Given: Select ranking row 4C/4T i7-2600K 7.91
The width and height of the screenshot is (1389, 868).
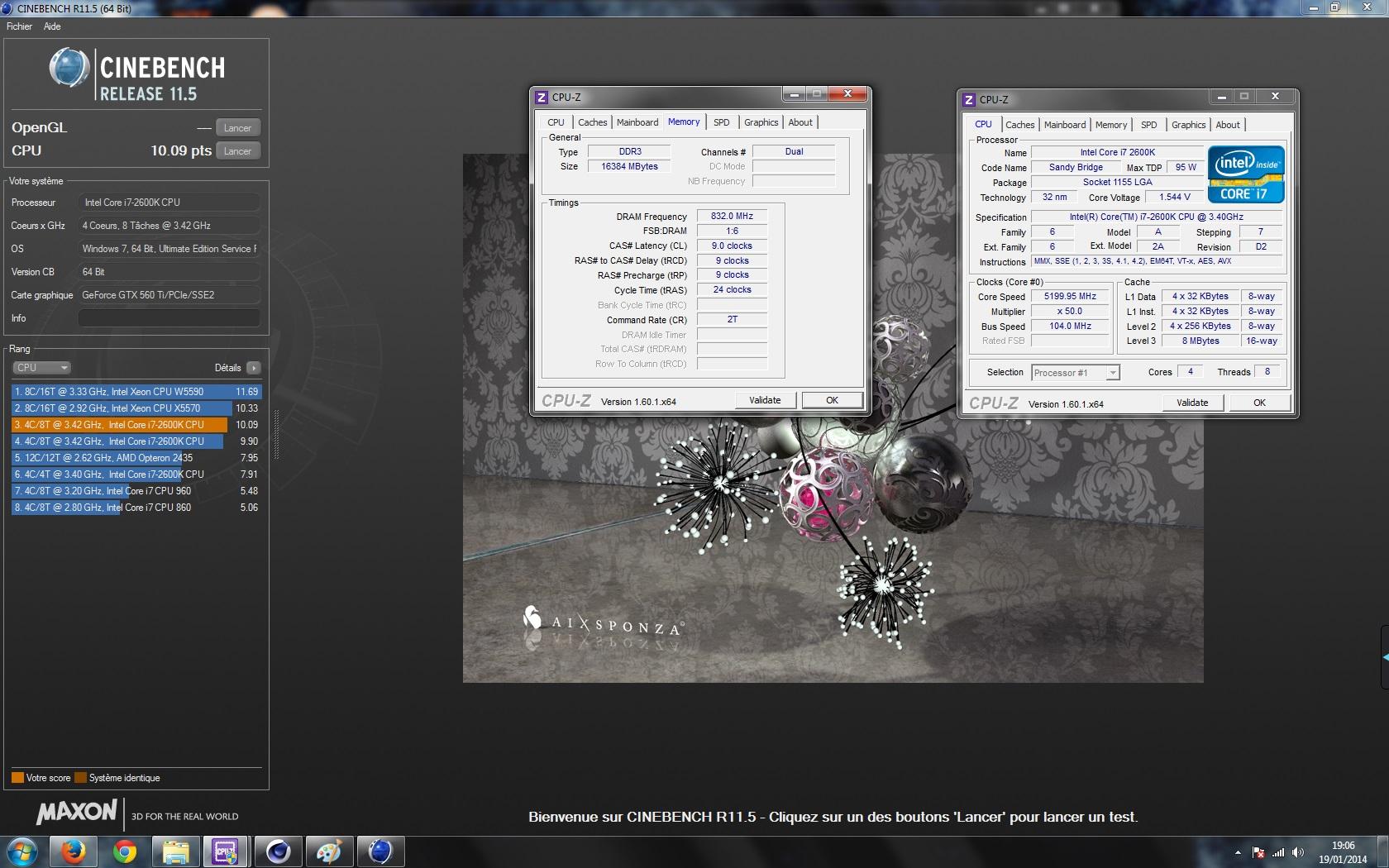Looking at the screenshot, I should pos(136,475).
